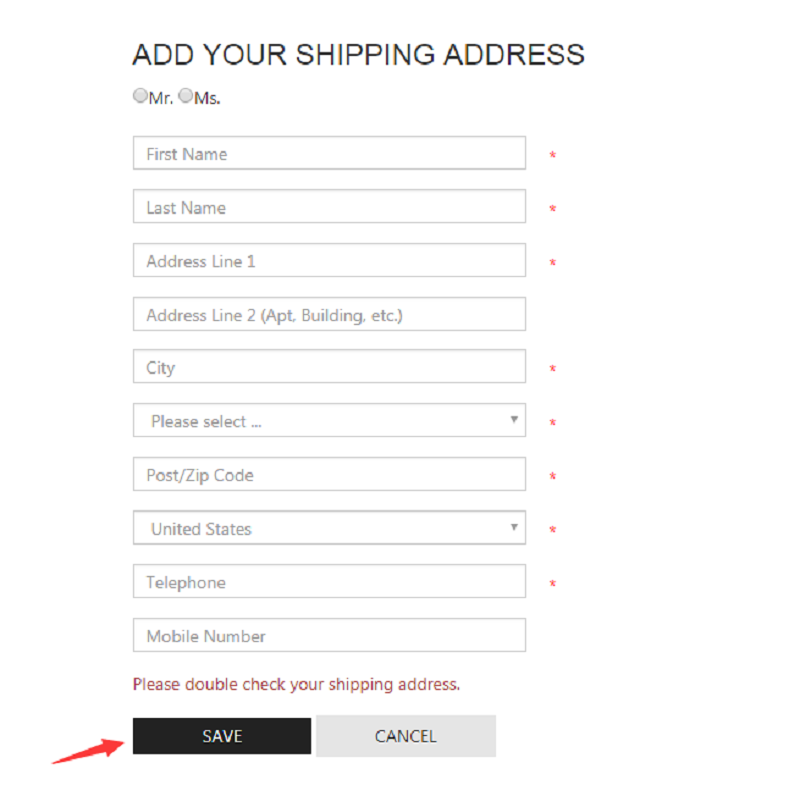Click the Ms. label text
The width and height of the screenshot is (800, 796).
pyautogui.click(x=207, y=97)
